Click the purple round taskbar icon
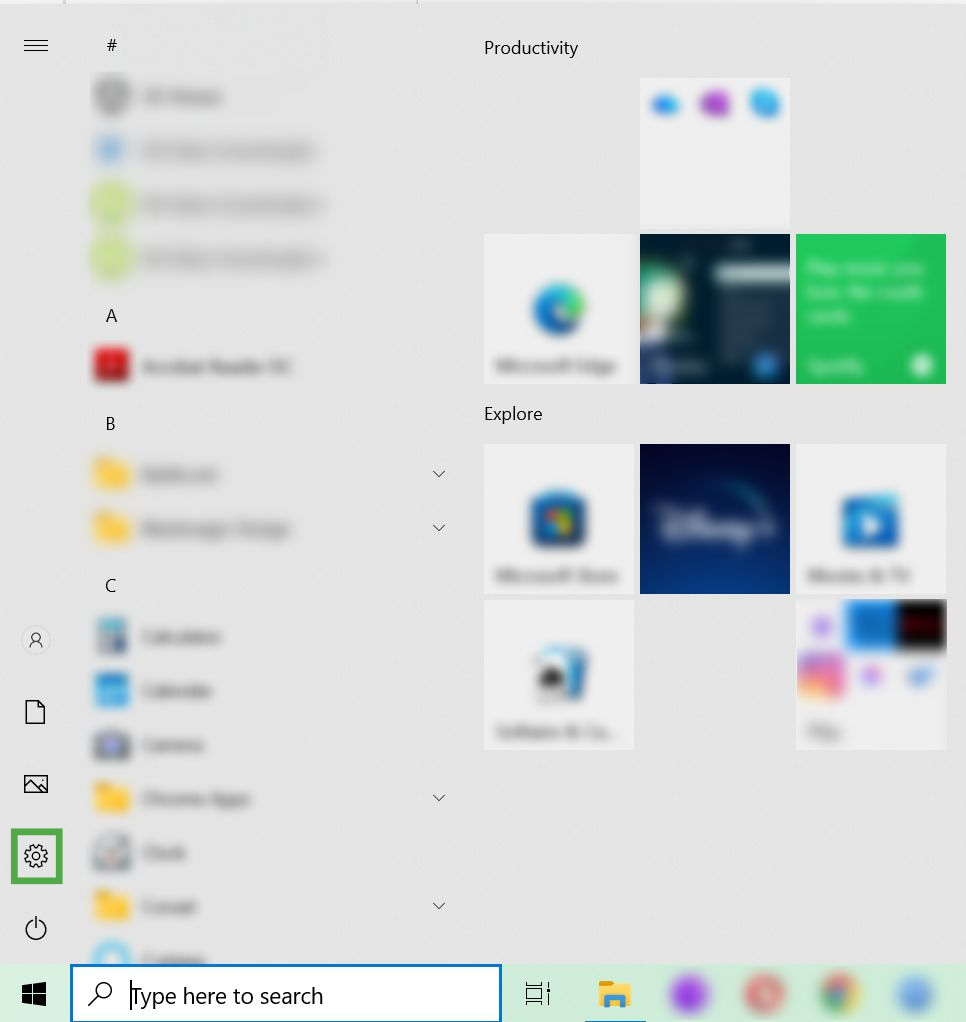Viewport: 966px width, 1022px height. click(689, 994)
